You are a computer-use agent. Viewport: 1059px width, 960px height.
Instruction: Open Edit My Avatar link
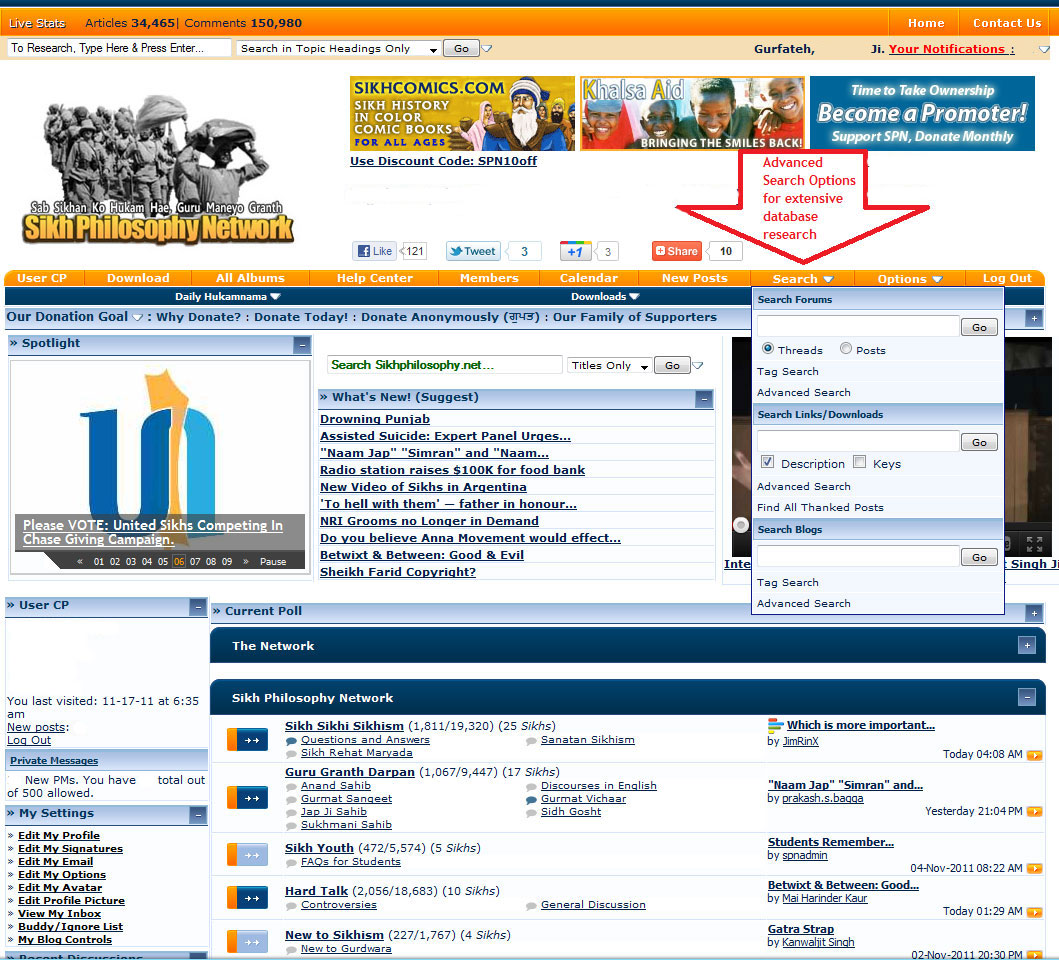pos(60,888)
